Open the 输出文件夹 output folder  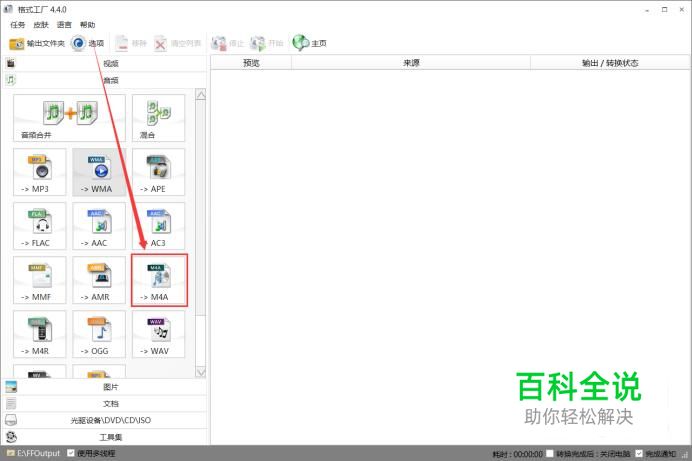point(37,43)
